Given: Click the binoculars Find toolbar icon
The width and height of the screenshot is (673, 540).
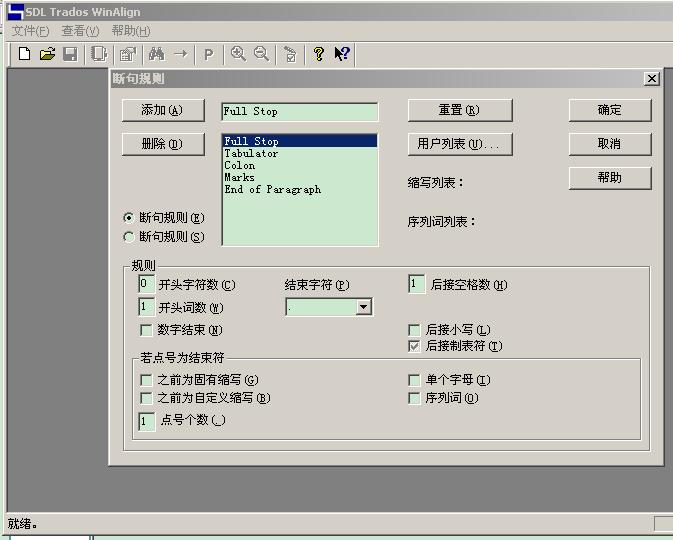Looking at the screenshot, I should [156, 54].
